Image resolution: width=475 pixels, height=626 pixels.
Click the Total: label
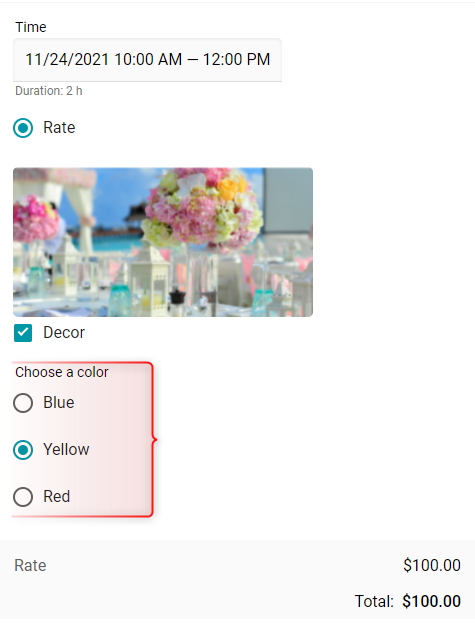374,601
